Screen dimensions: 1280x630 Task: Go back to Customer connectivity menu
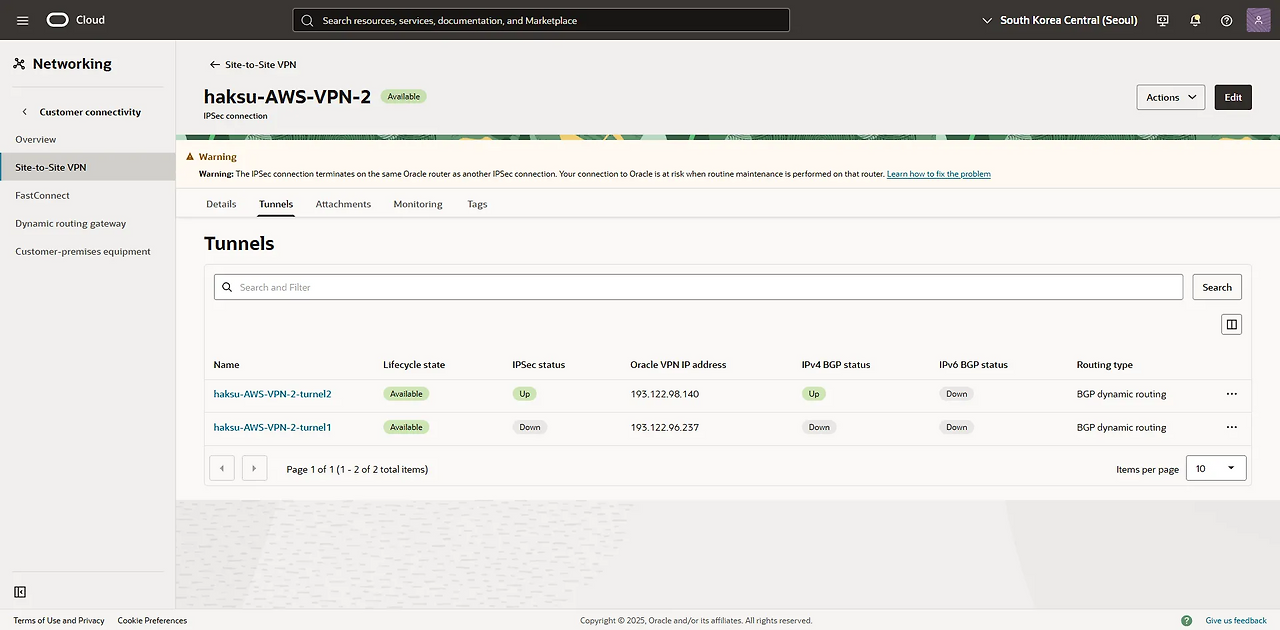(26, 112)
